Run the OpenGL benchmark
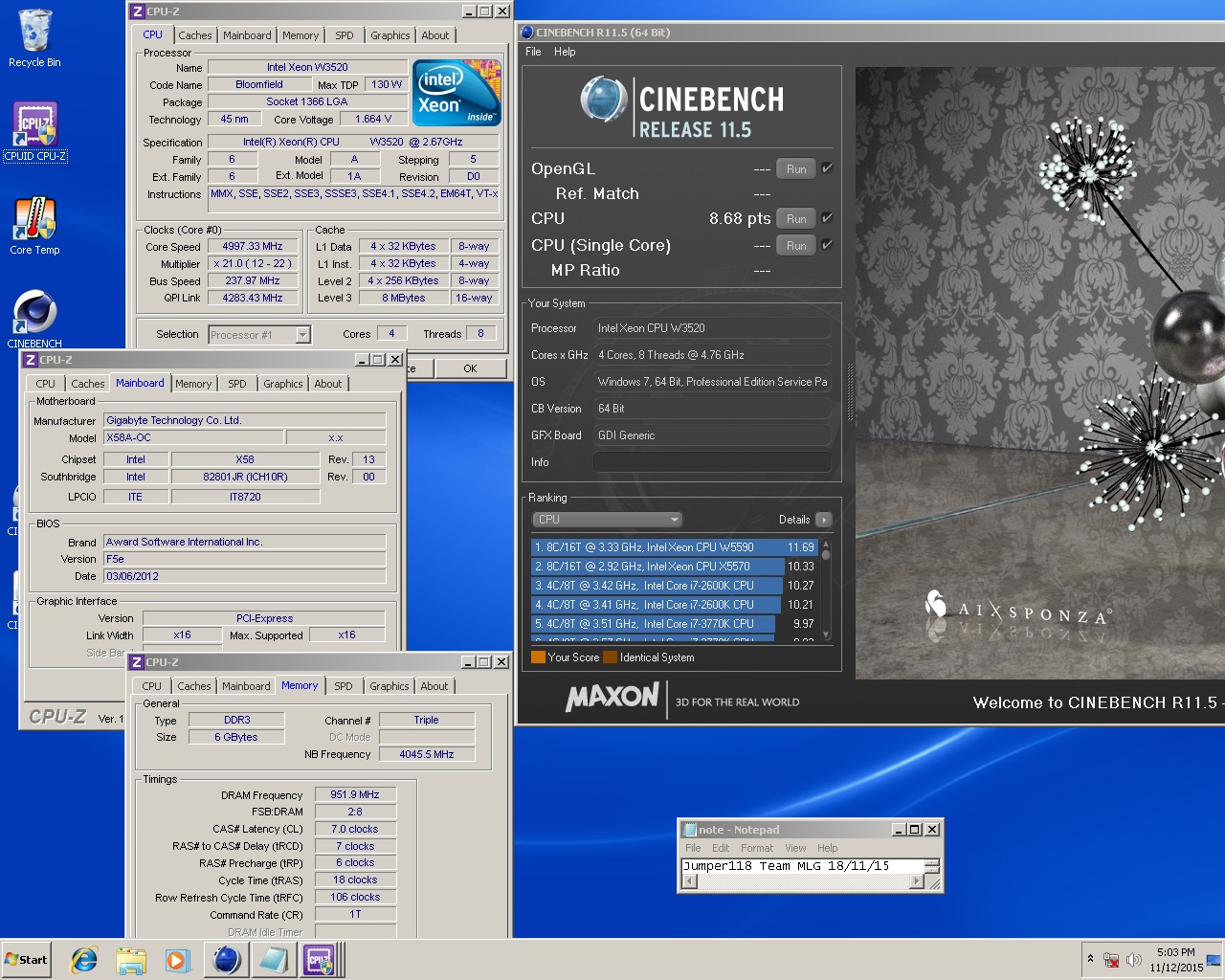The height and width of the screenshot is (980, 1225). pyautogui.click(x=796, y=168)
